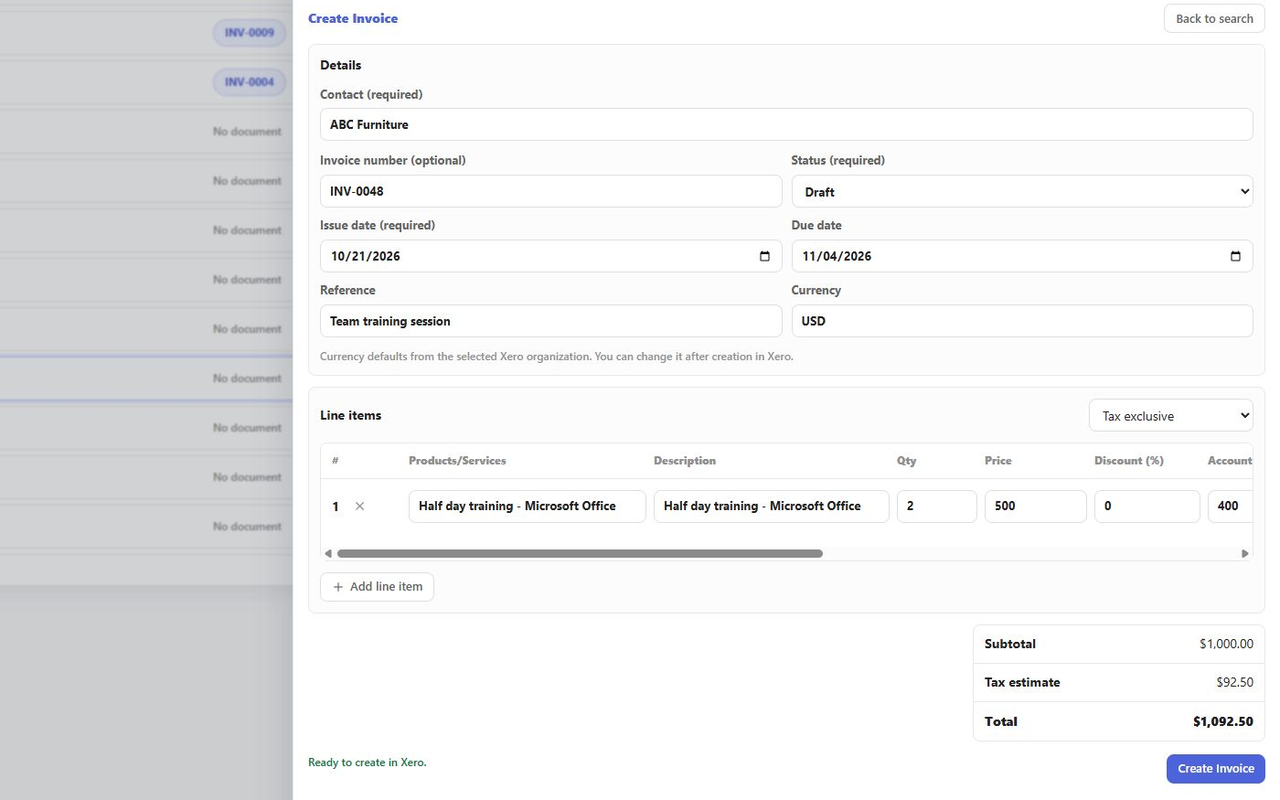Click the line items horizontal scrollbar thumb

point(580,553)
